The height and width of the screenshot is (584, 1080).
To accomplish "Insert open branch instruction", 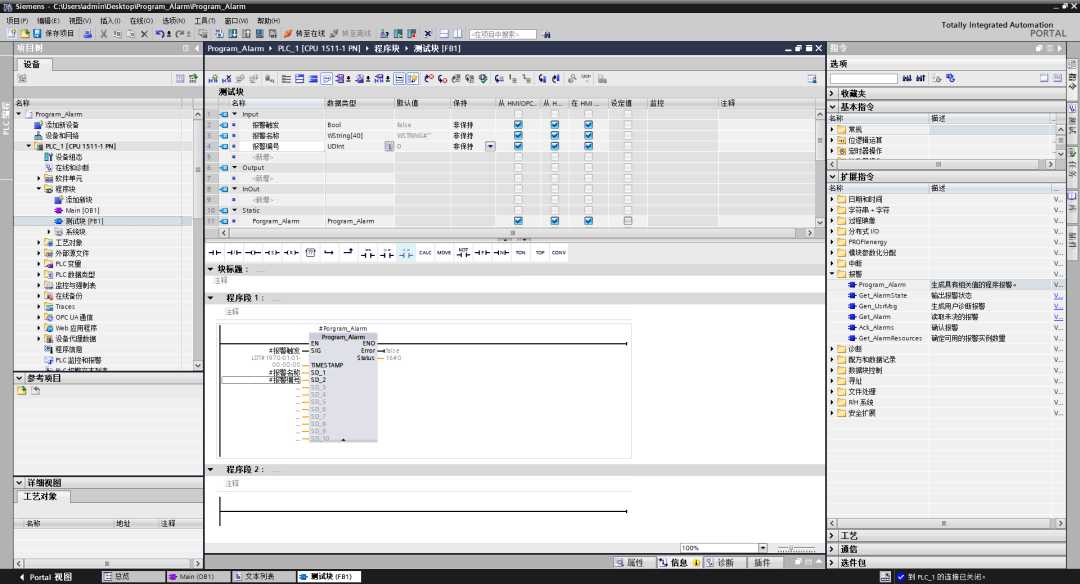I will pos(329,253).
